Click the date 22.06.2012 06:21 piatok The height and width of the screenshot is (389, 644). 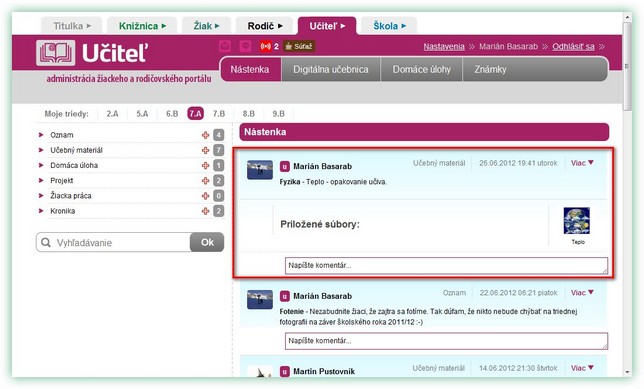pyautogui.click(x=518, y=293)
